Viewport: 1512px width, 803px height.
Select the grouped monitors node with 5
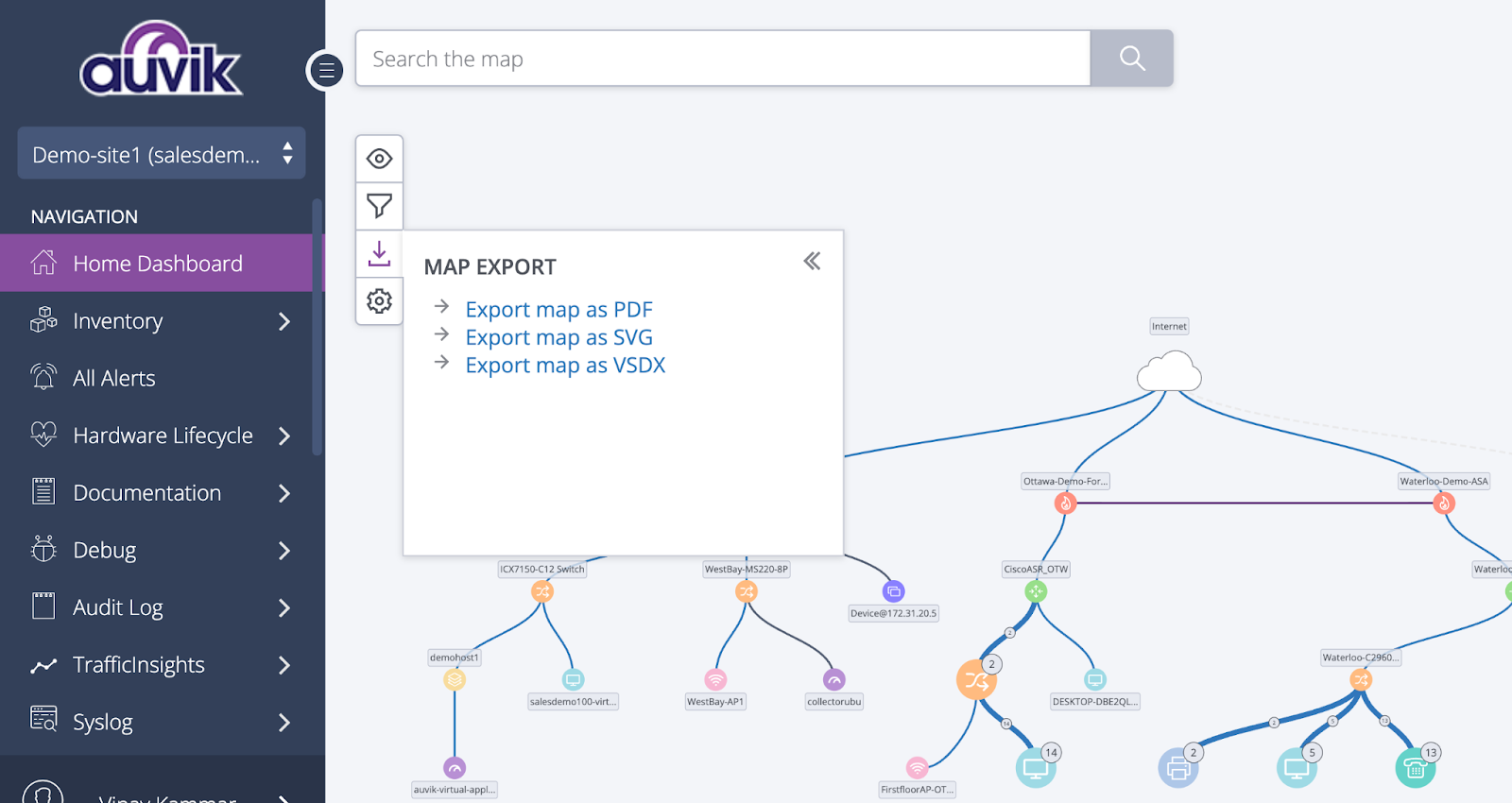(1297, 768)
